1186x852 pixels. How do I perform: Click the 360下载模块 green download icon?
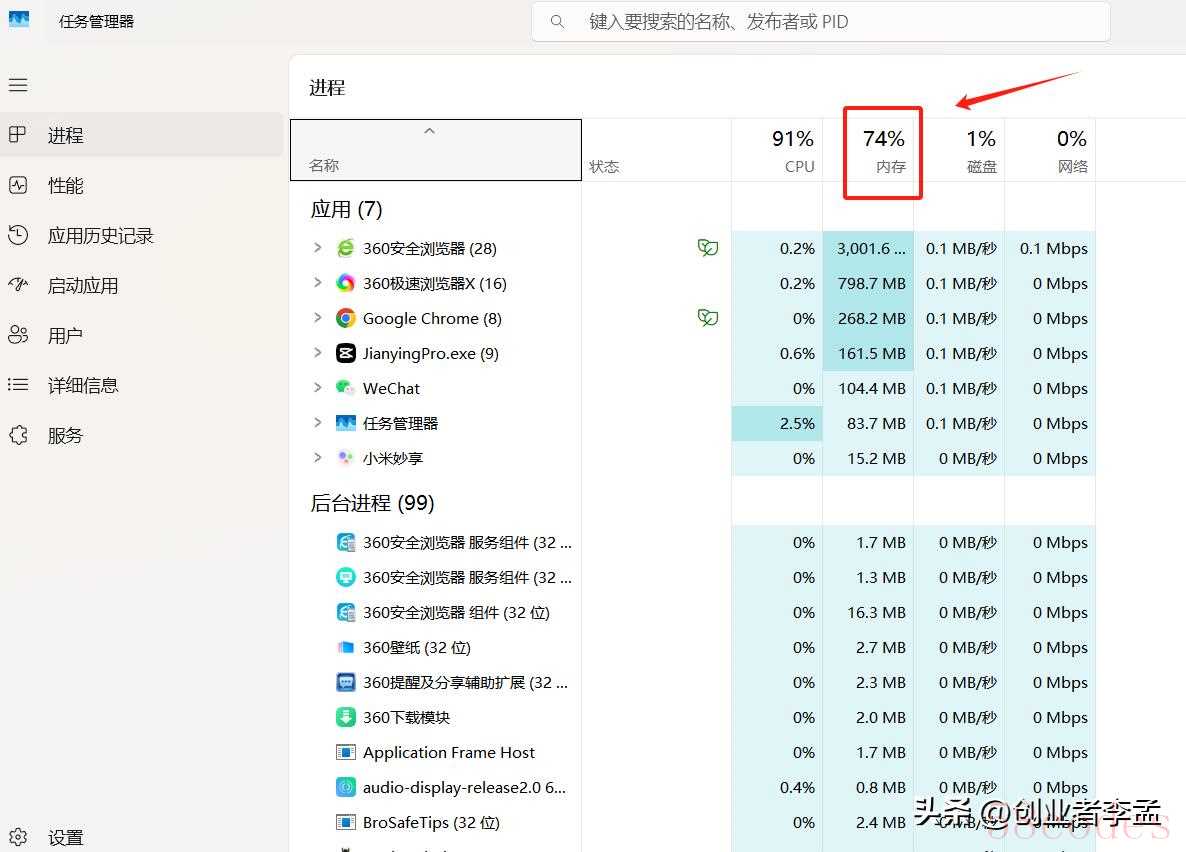[x=346, y=717]
